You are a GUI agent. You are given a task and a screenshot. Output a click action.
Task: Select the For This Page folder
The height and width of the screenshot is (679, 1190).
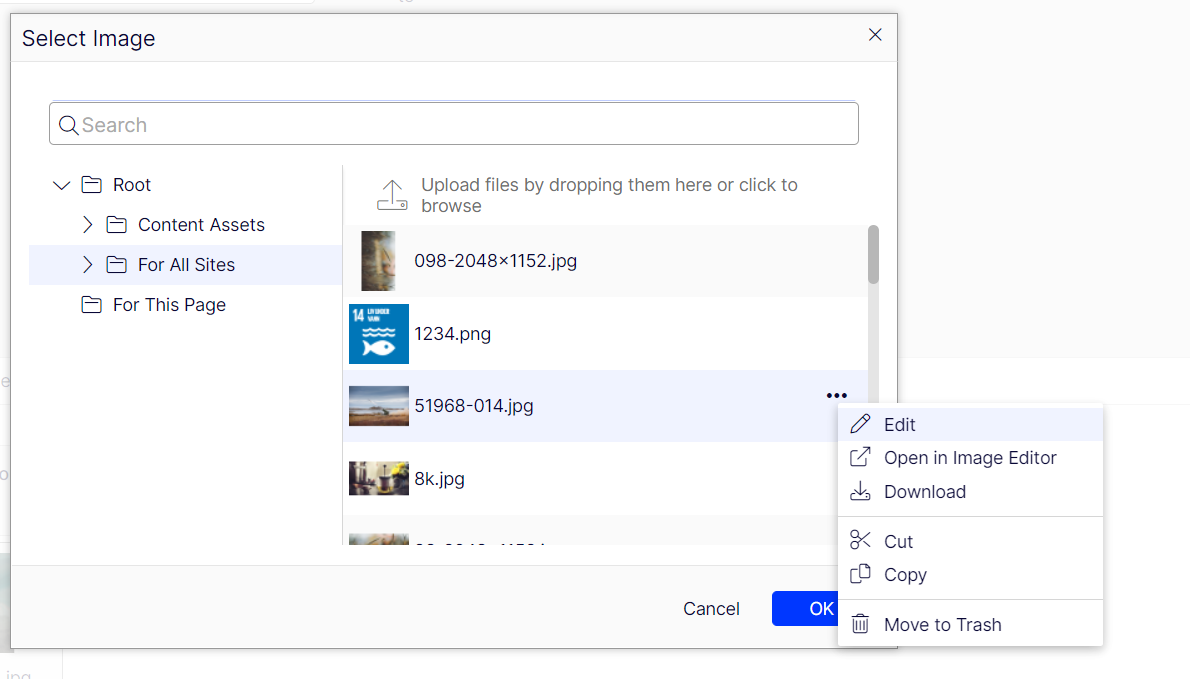click(169, 305)
